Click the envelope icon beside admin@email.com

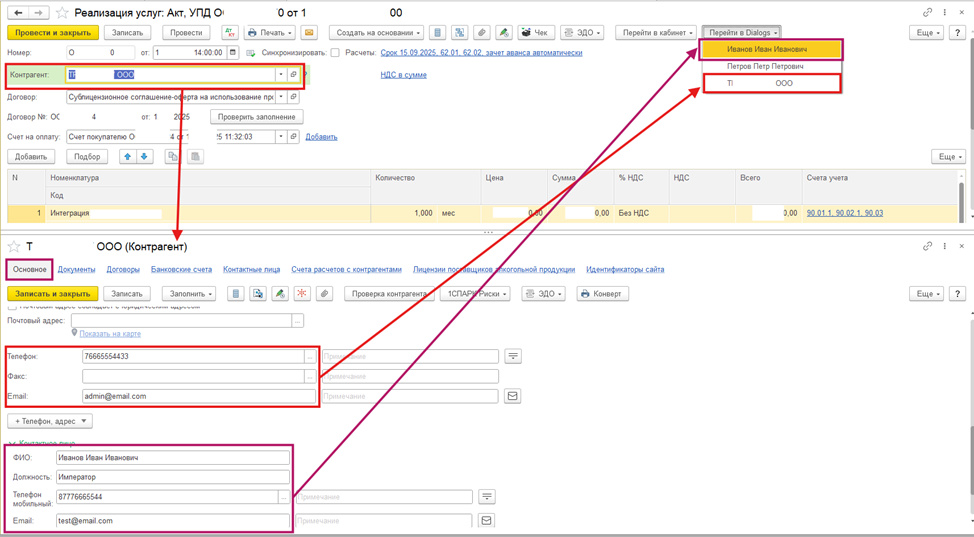tap(512, 396)
